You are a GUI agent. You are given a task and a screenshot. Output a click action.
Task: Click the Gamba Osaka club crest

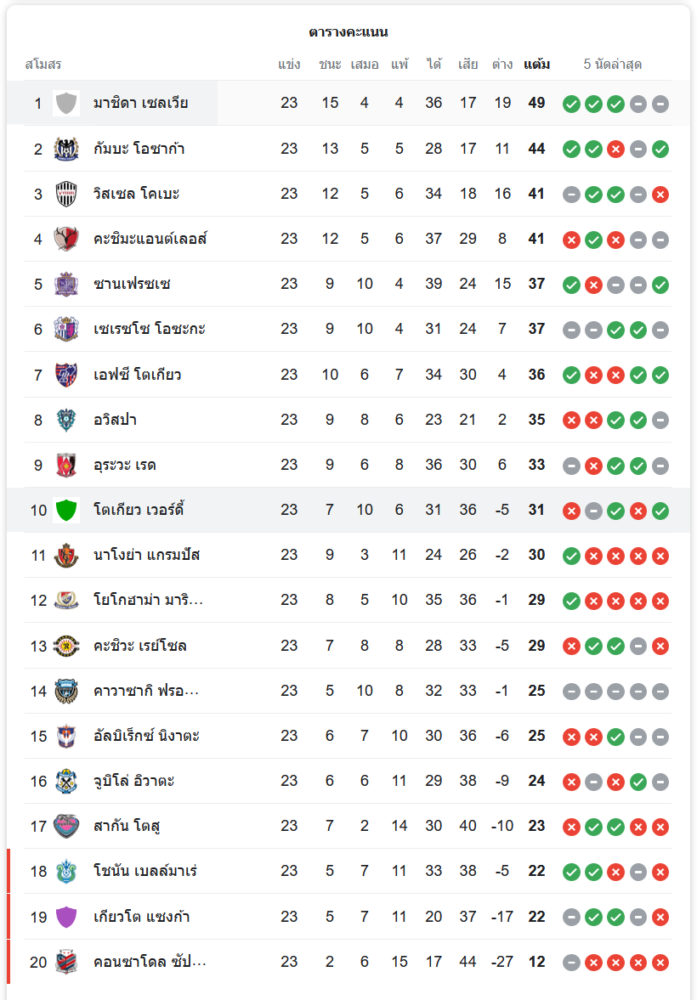coord(67,149)
